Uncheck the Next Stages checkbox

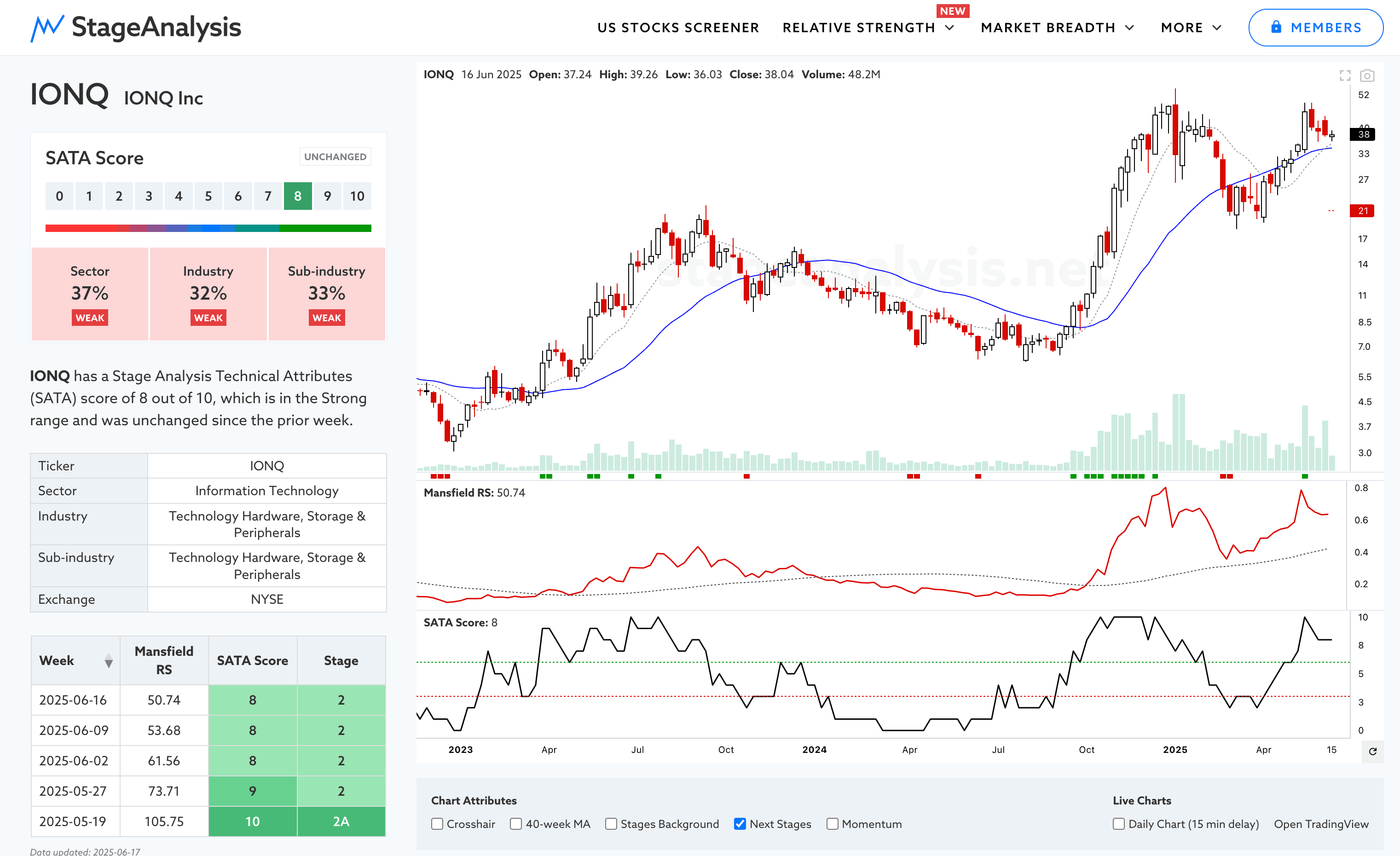(740, 824)
